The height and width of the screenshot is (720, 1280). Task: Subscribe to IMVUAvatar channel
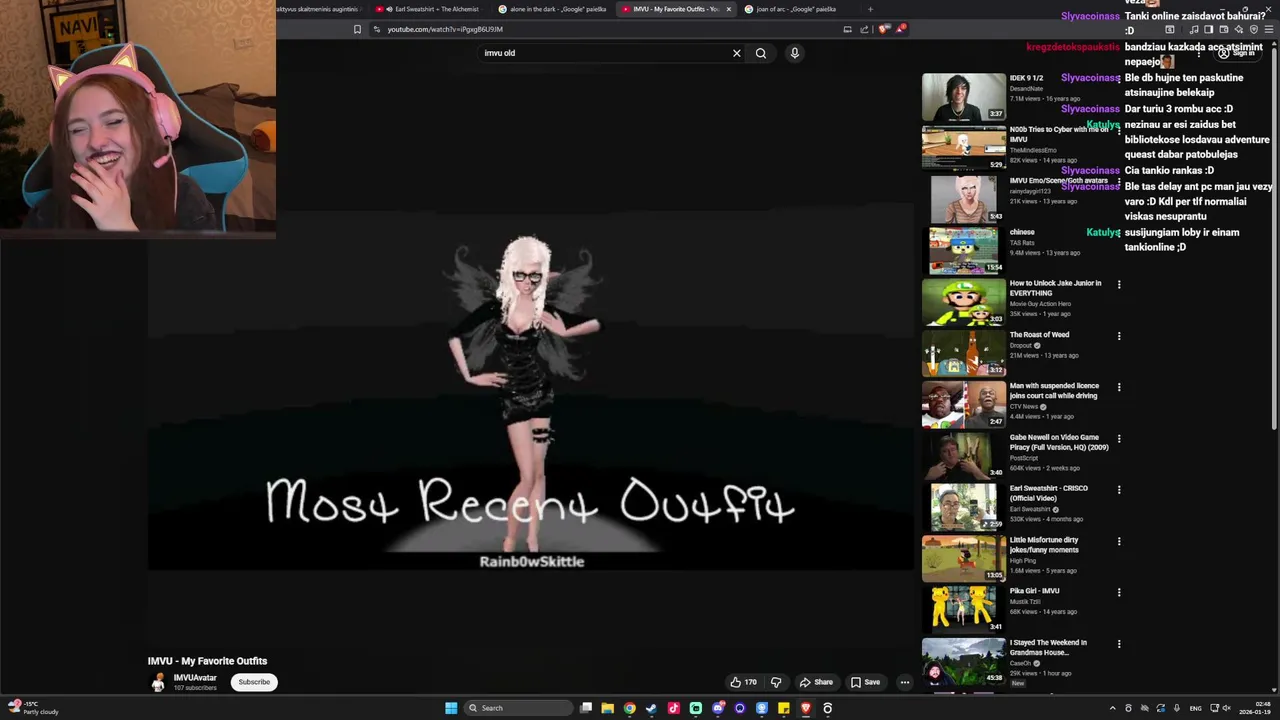[254, 682]
